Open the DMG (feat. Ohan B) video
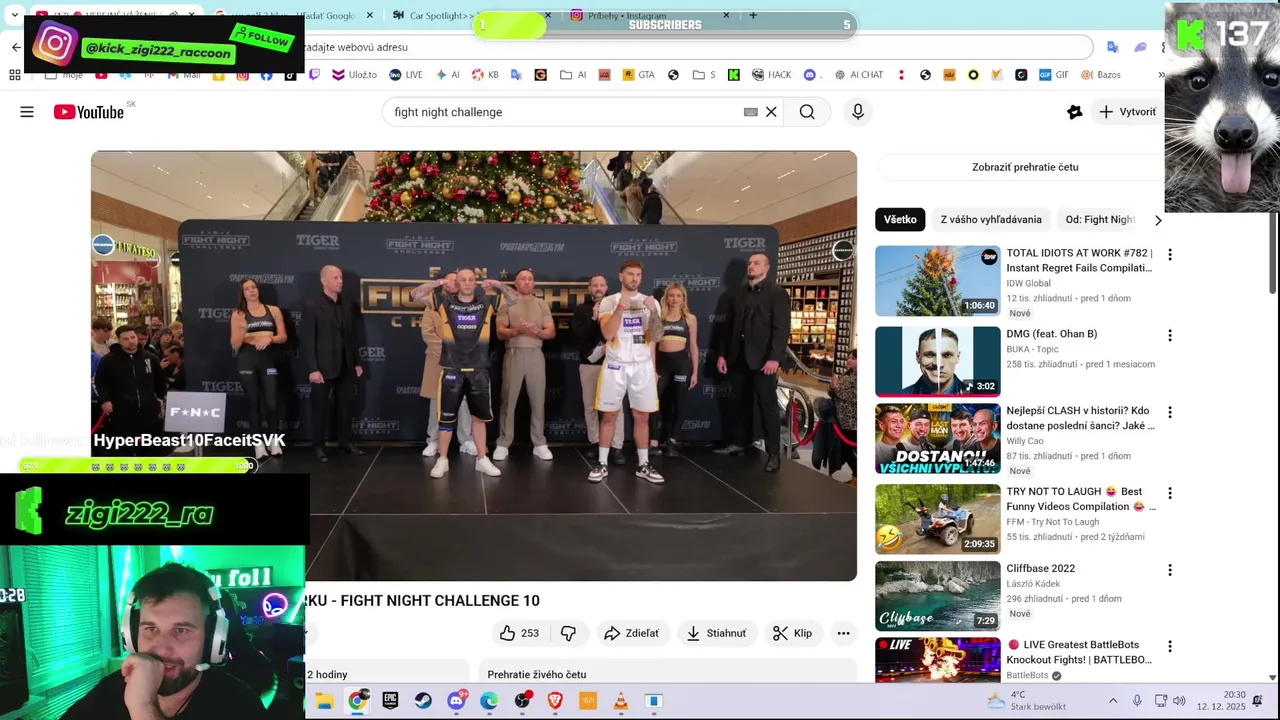Image resolution: width=1280 pixels, height=720 pixels. pos(937,361)
